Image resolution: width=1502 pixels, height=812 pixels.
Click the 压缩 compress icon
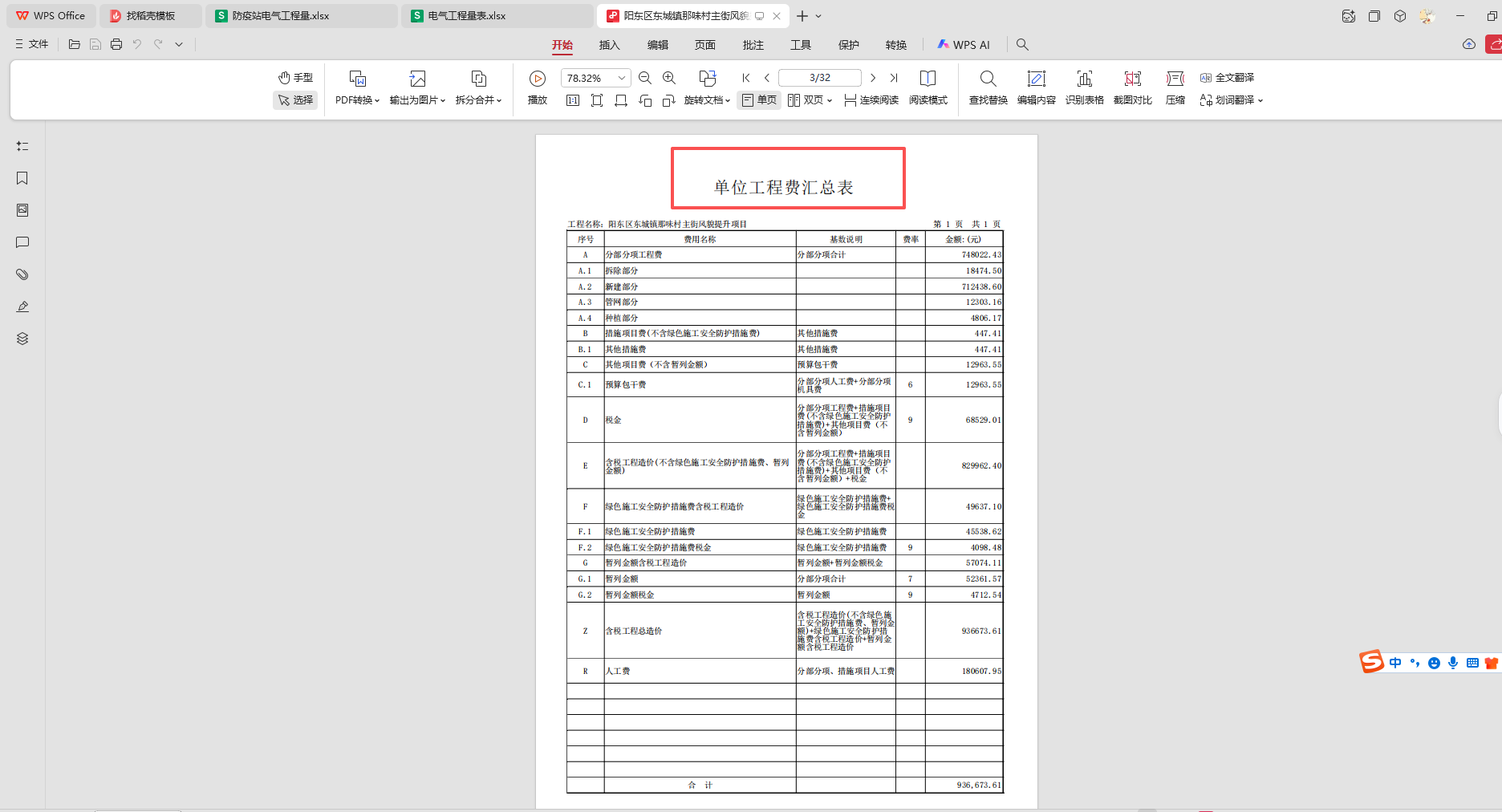click(x=1174, y=88)
